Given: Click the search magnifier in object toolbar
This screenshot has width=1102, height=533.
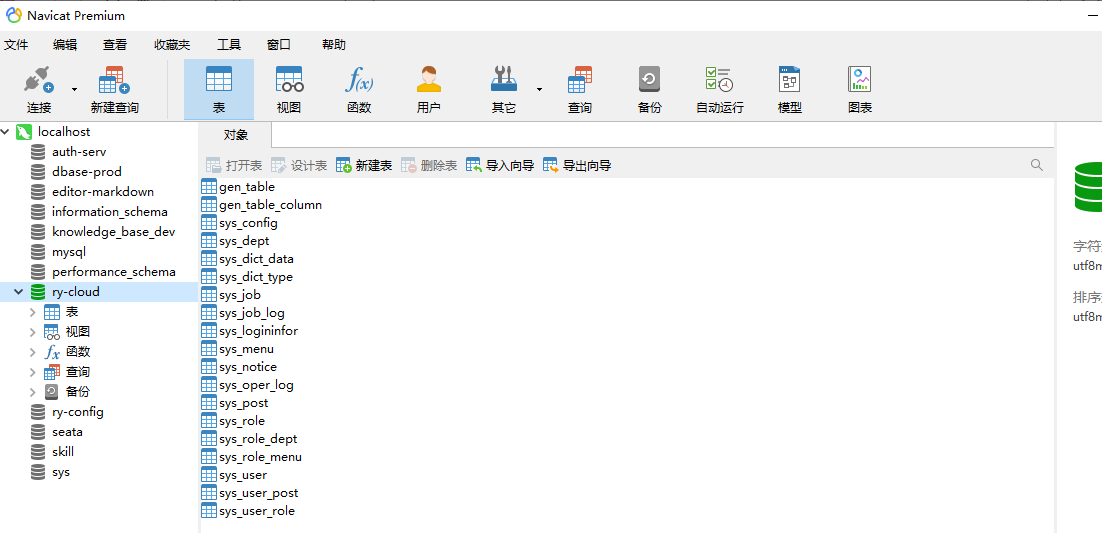Looking at the screenshot, I should [1037, 165].
